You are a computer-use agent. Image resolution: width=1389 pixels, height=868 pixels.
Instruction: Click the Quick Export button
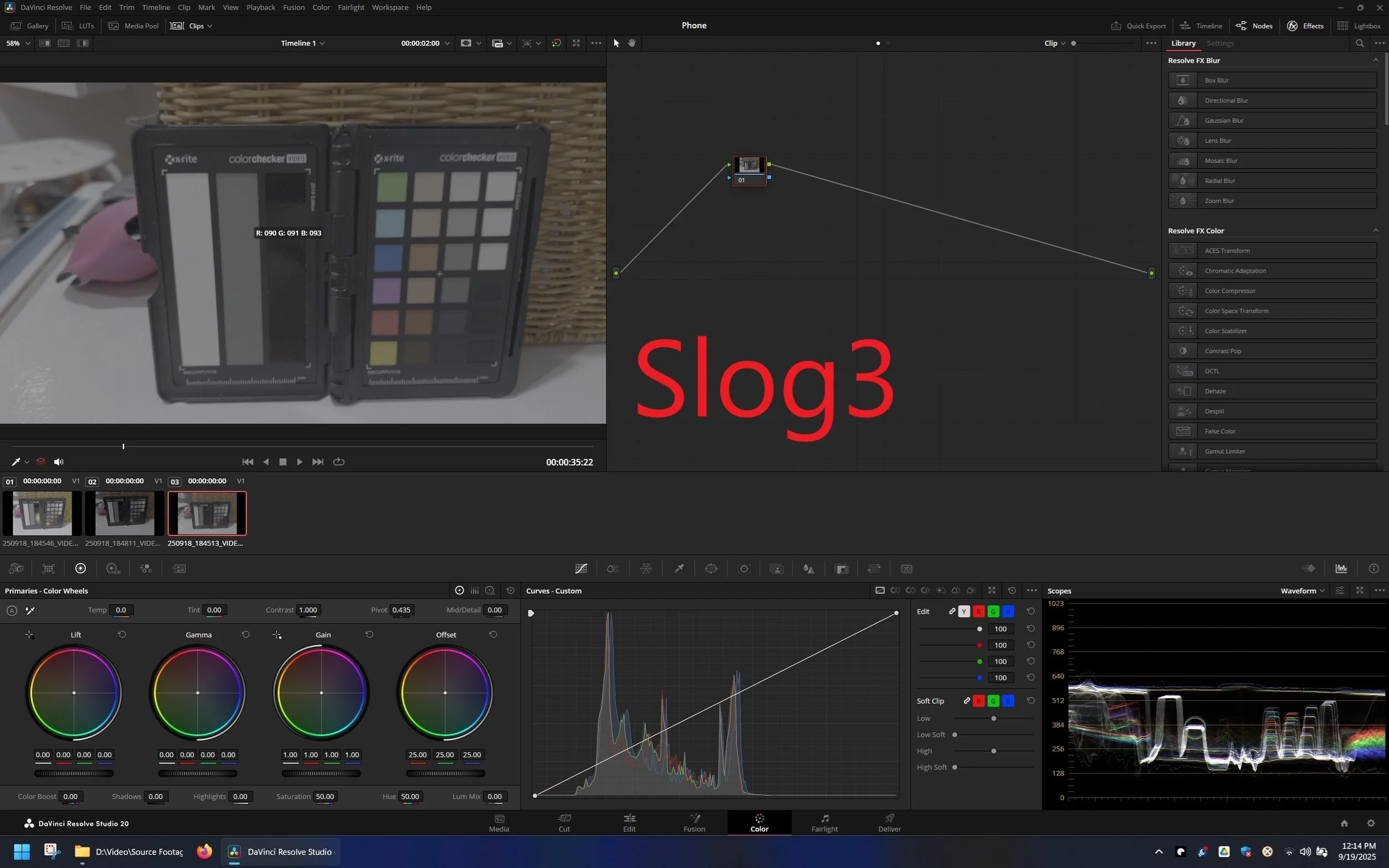(1138, 26)
